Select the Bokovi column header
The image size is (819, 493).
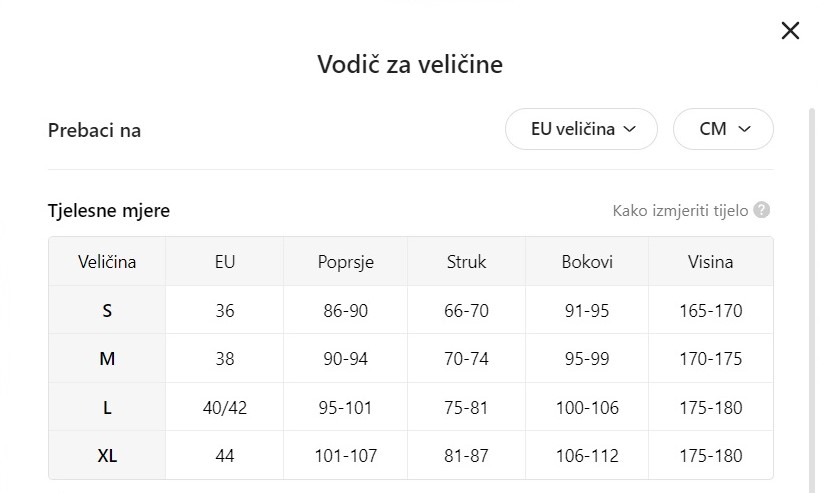[x=587, y=262]
